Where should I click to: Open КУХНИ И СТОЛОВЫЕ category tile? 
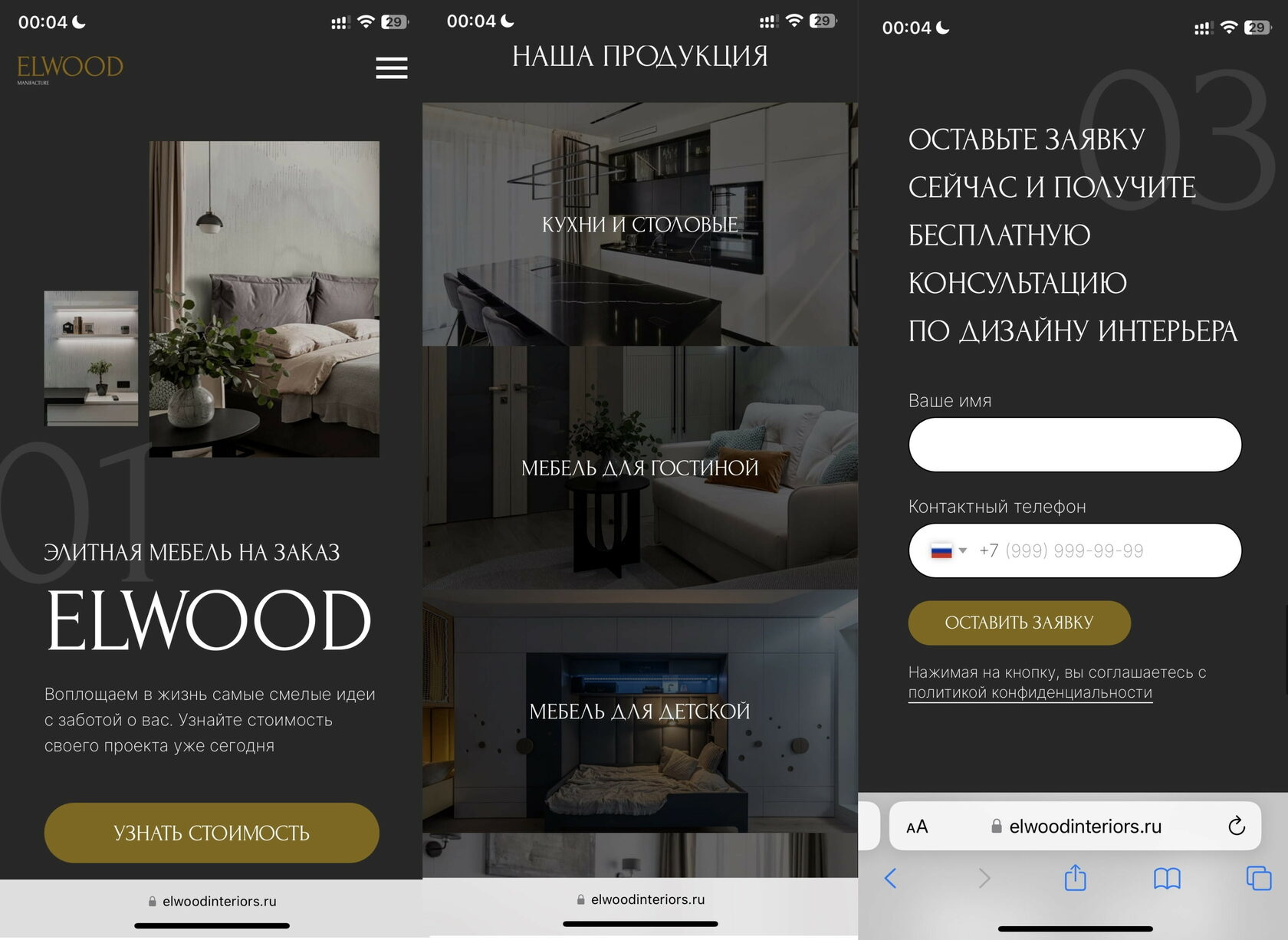pos(640,224)
